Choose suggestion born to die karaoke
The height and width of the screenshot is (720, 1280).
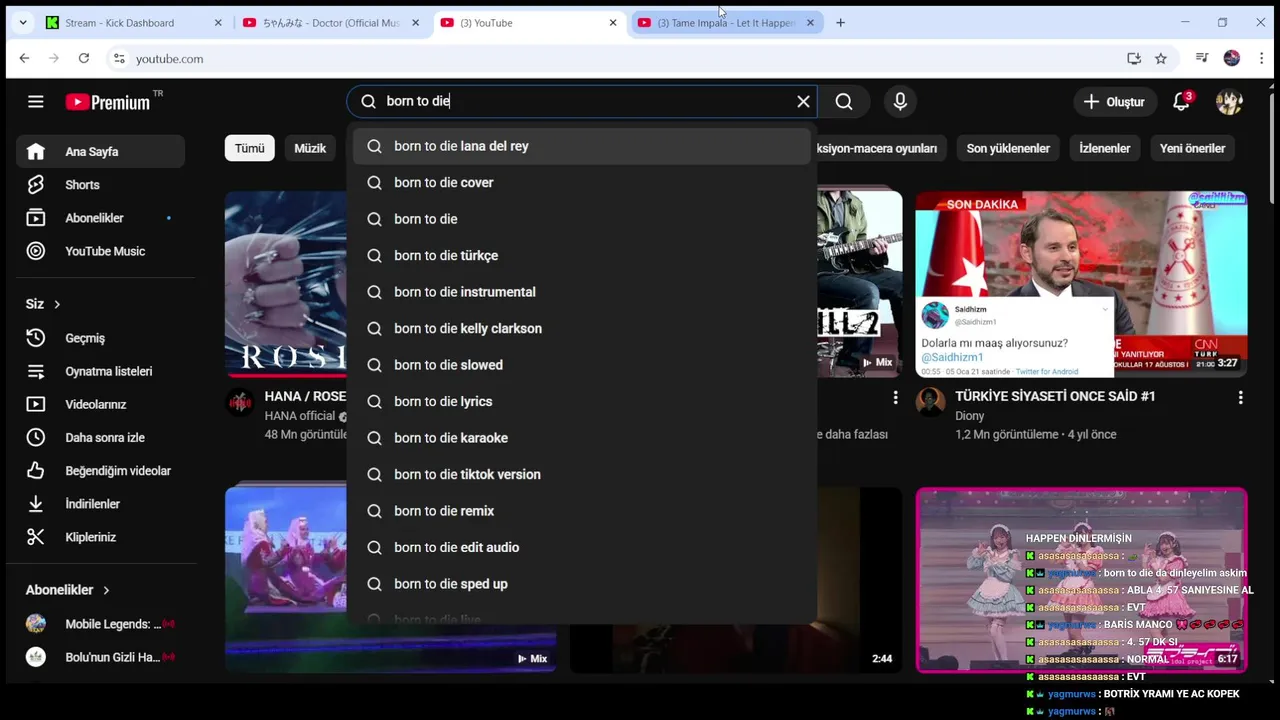[581, 438]
